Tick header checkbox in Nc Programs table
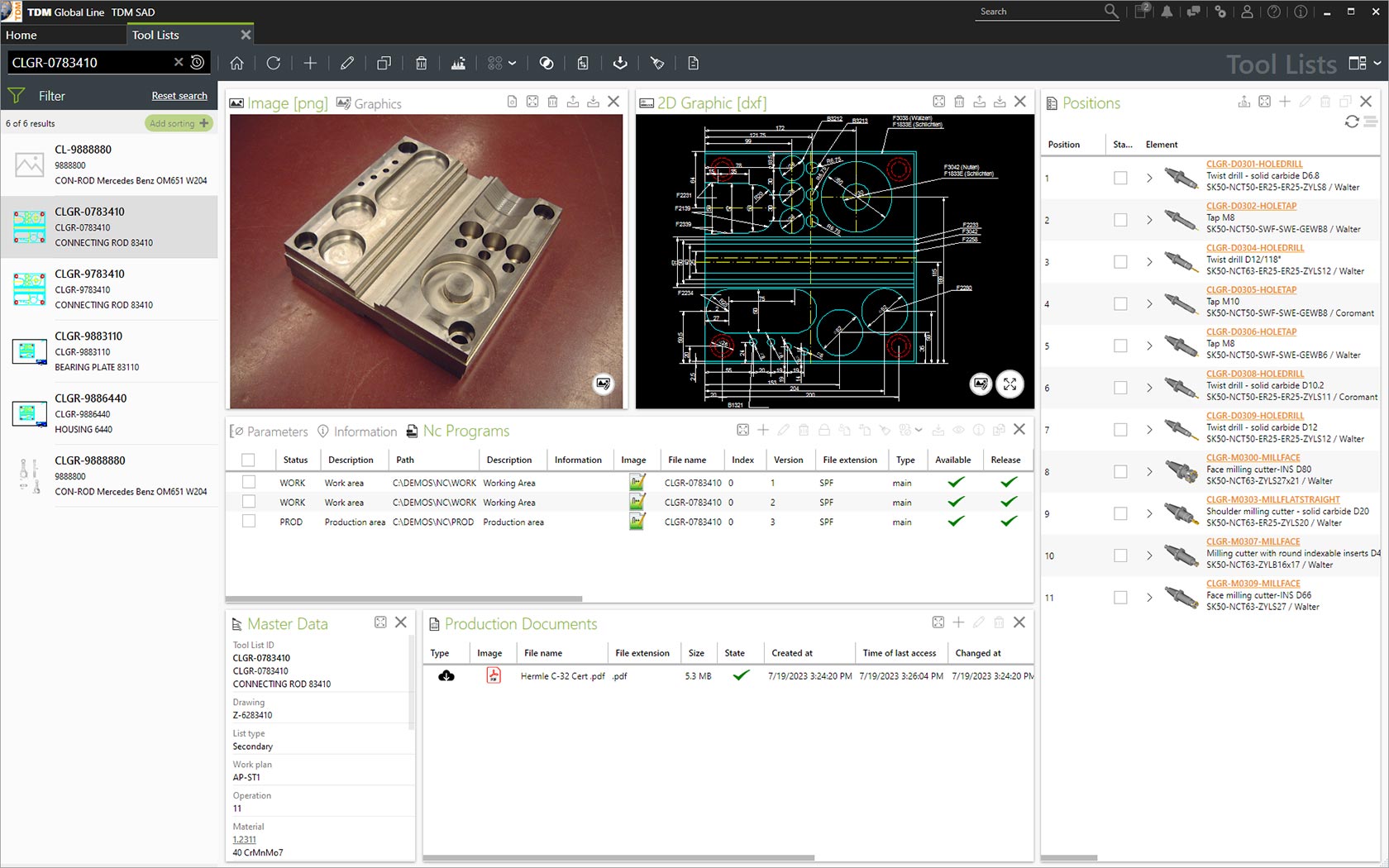 [248, 460]
